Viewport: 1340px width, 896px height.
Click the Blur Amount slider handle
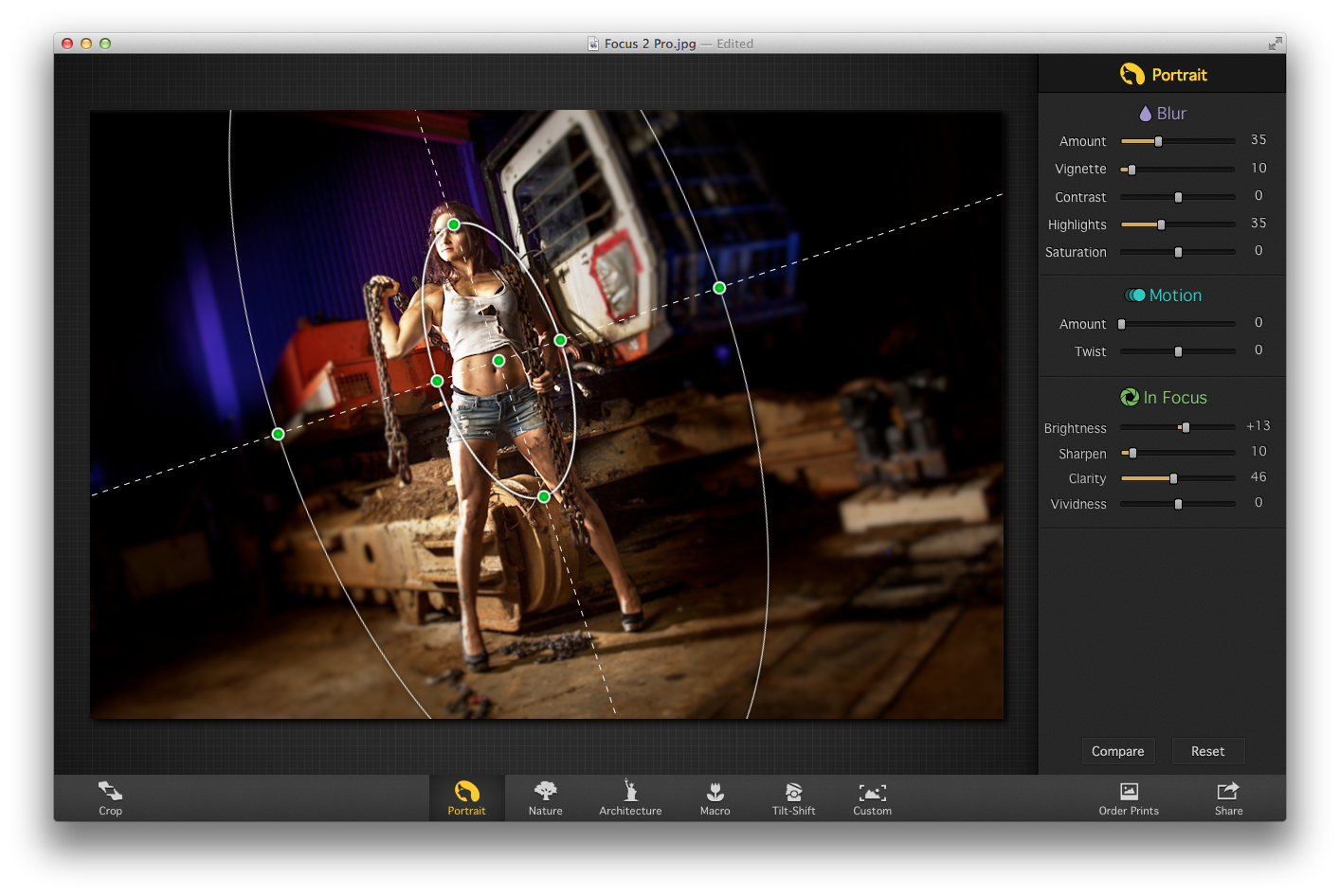click(x=1158, y=141)
